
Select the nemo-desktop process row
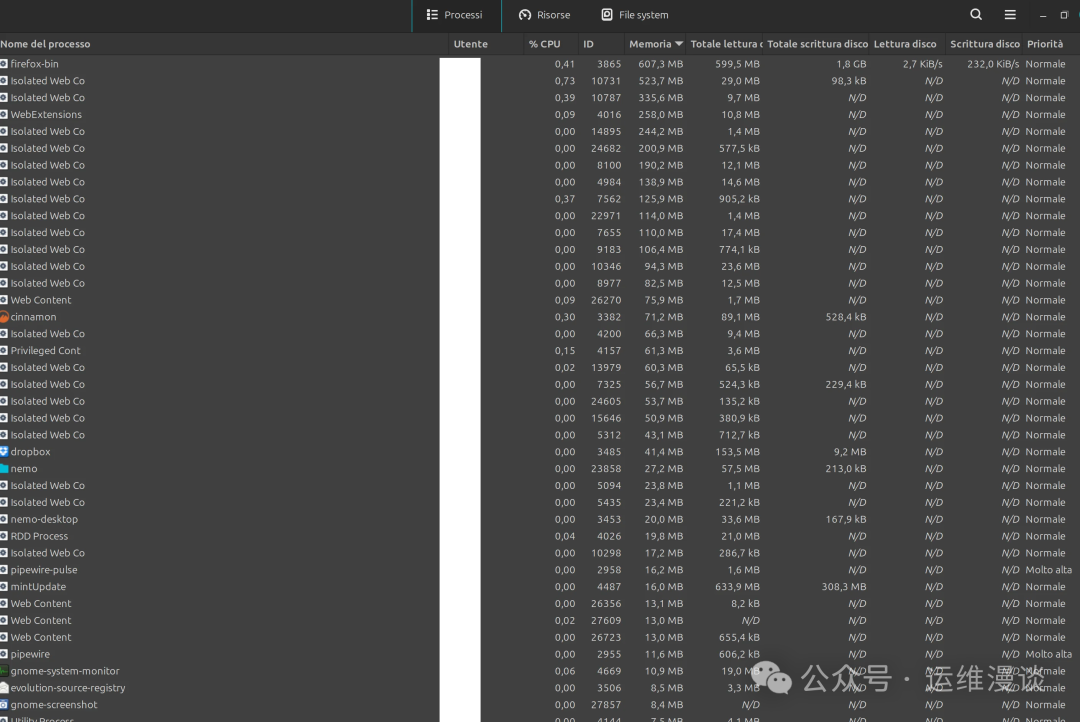tap(540, 519)
